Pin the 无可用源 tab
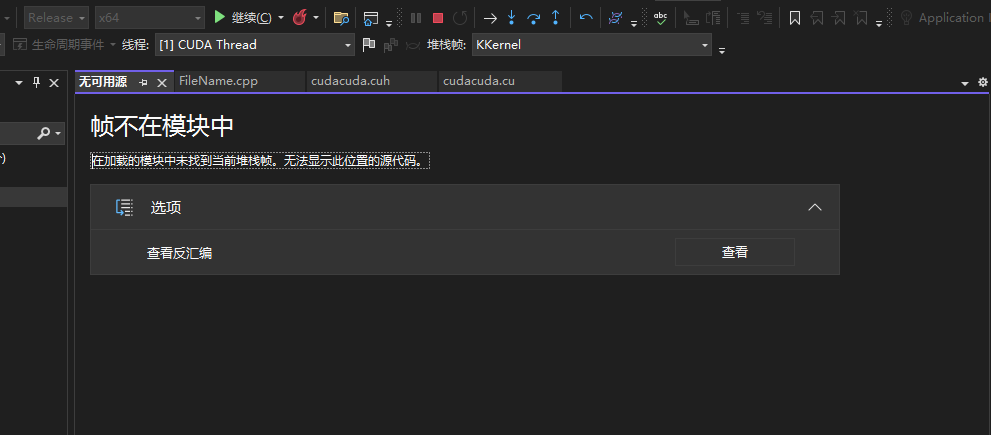 tap(143, 83)
